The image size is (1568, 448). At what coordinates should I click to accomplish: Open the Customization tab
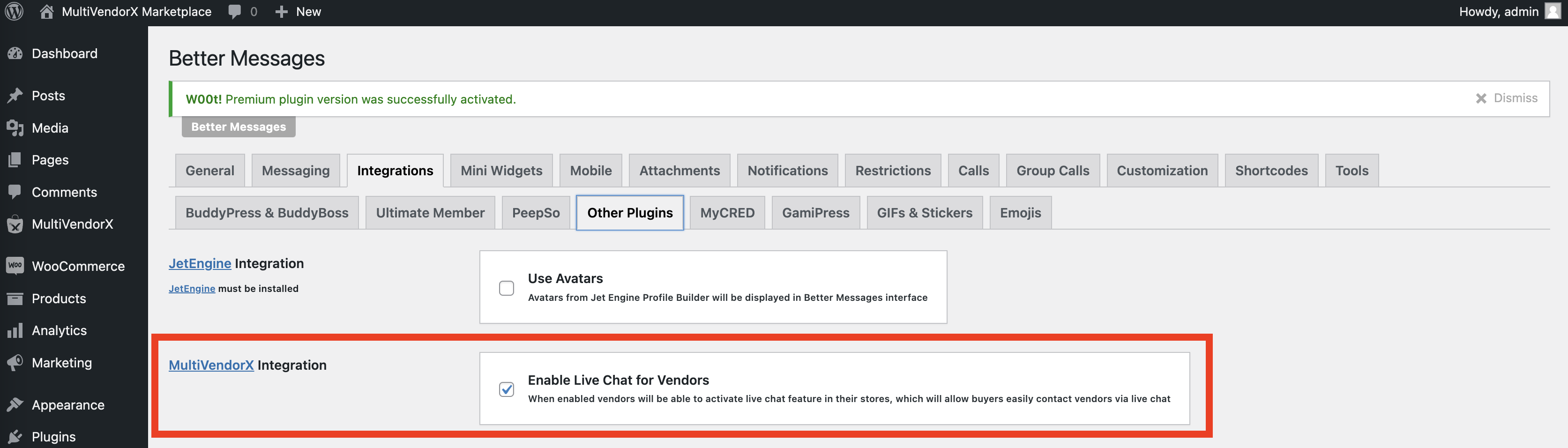(x=1162, y=171)
